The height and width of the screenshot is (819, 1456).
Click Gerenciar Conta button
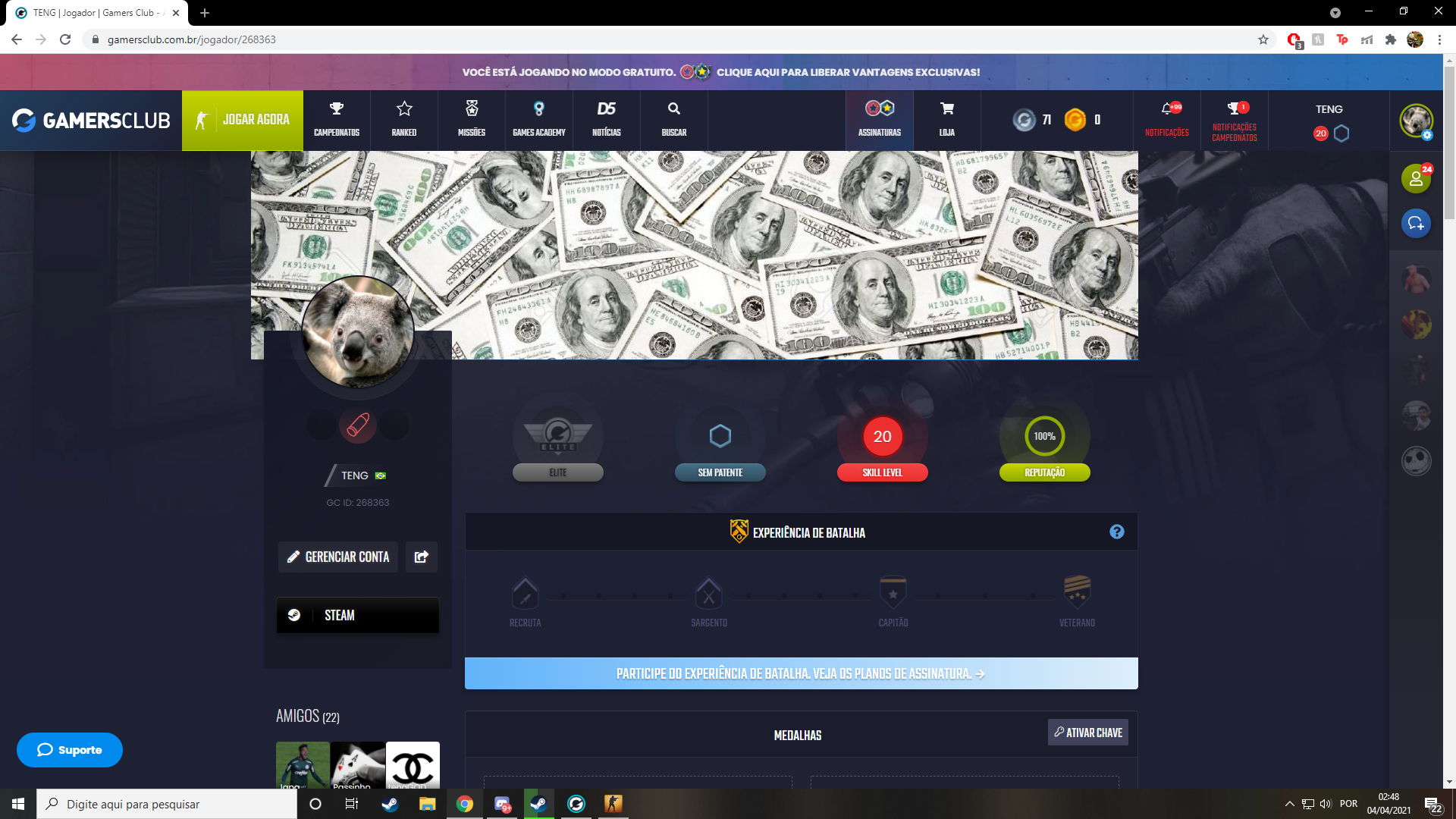tap(338, 557)
